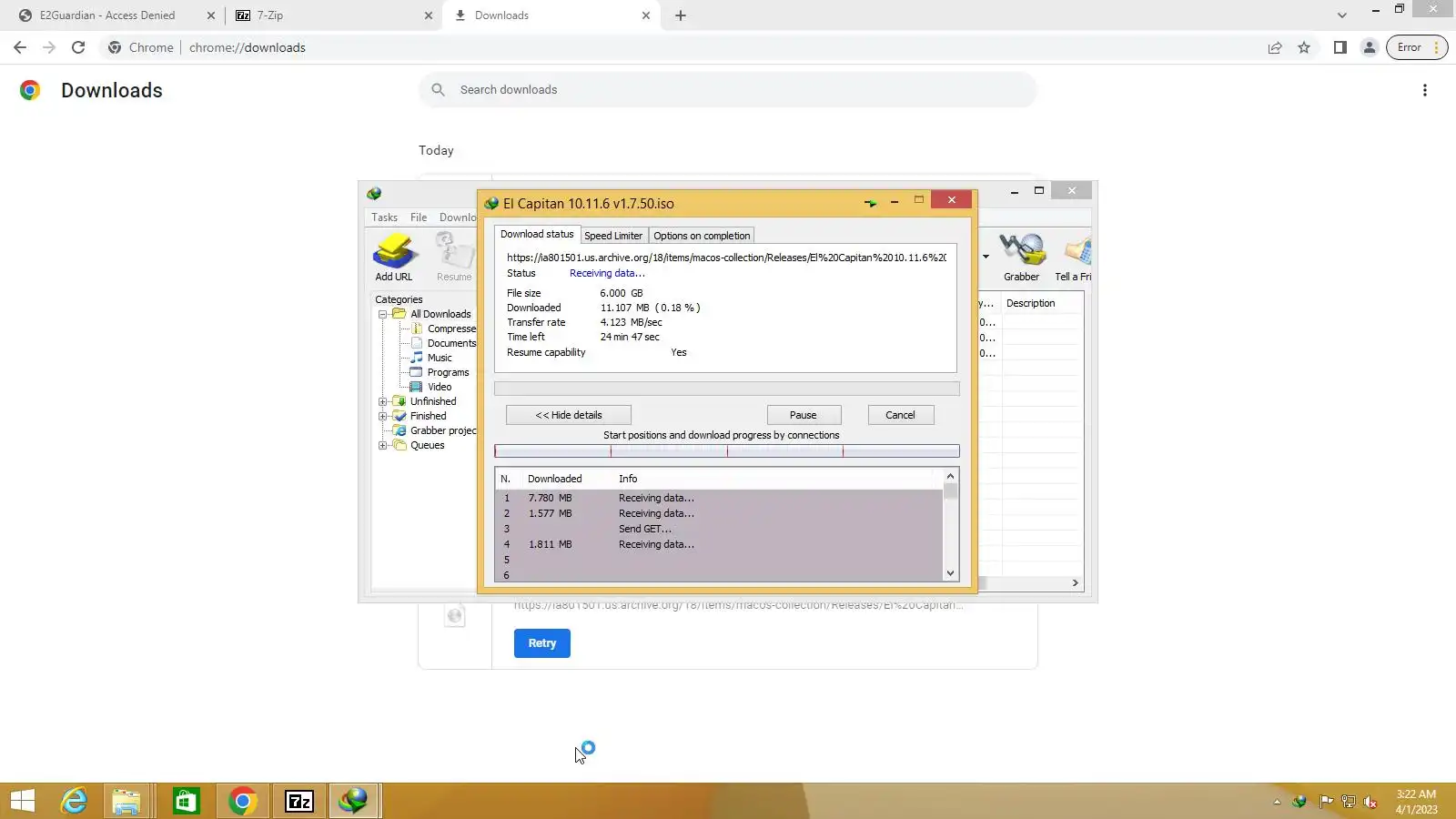Click connections list scroll down arrow
The image size is (1456, 819).
tap(950, 573)
